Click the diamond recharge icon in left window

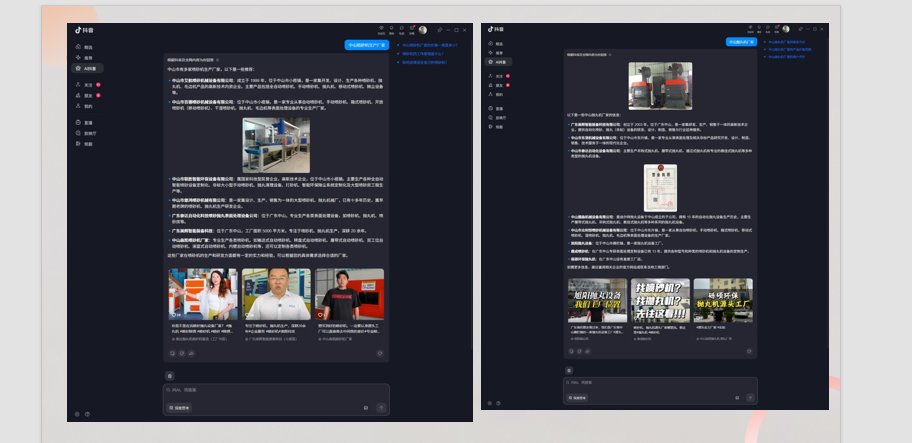[382, 29]
